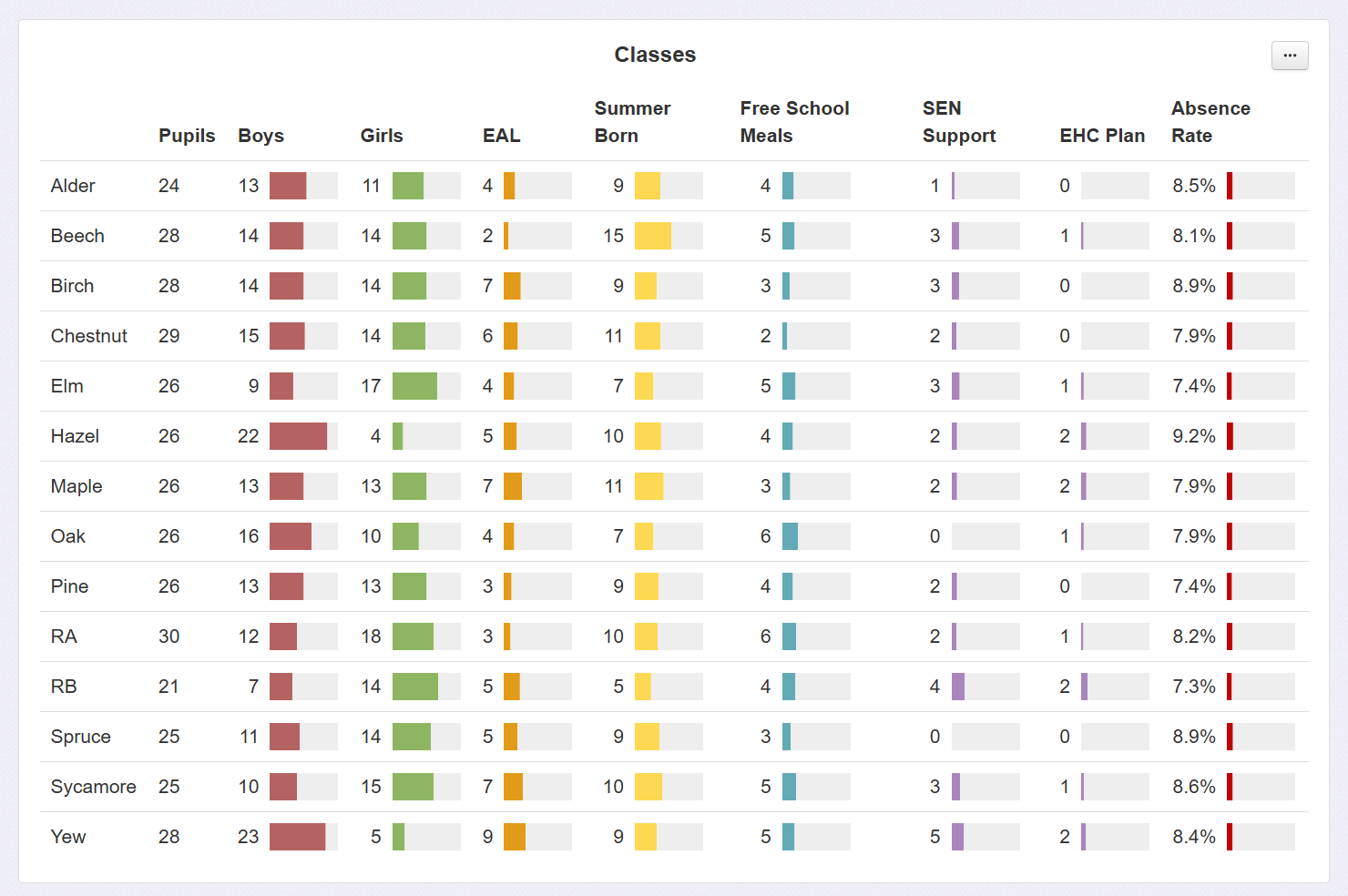Select the Sycamore class name
The height and width of the screenshot is (896, 1348).
pos(93,787)
